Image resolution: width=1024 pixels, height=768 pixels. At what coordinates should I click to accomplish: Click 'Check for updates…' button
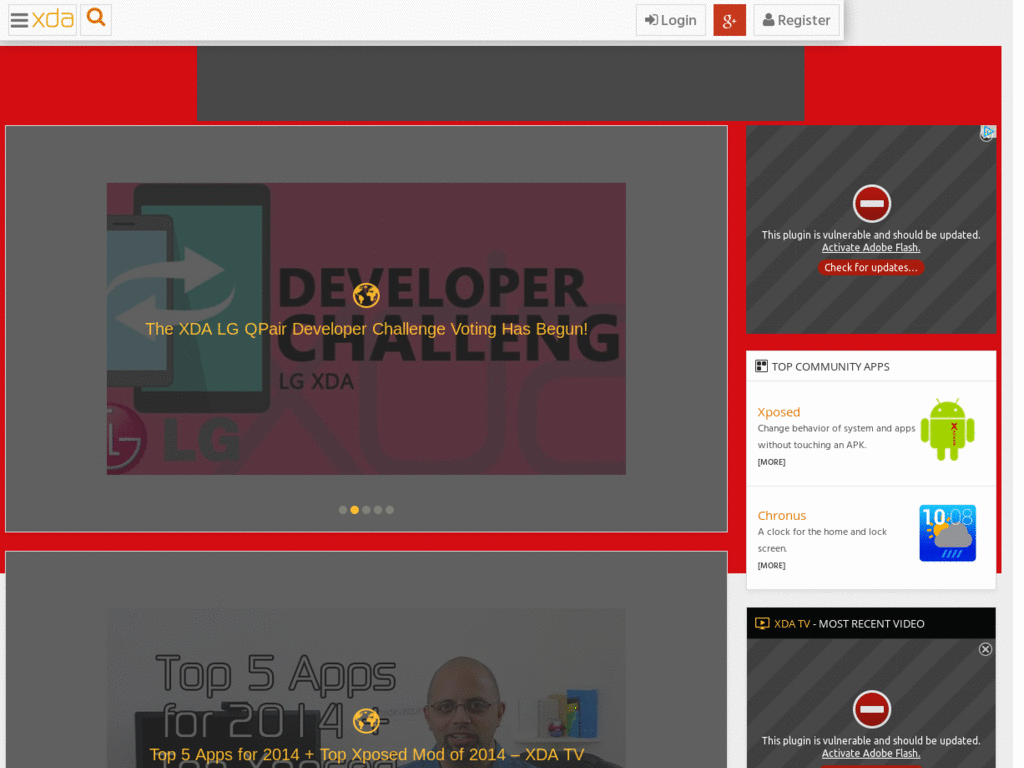click(x=871, y=267)
